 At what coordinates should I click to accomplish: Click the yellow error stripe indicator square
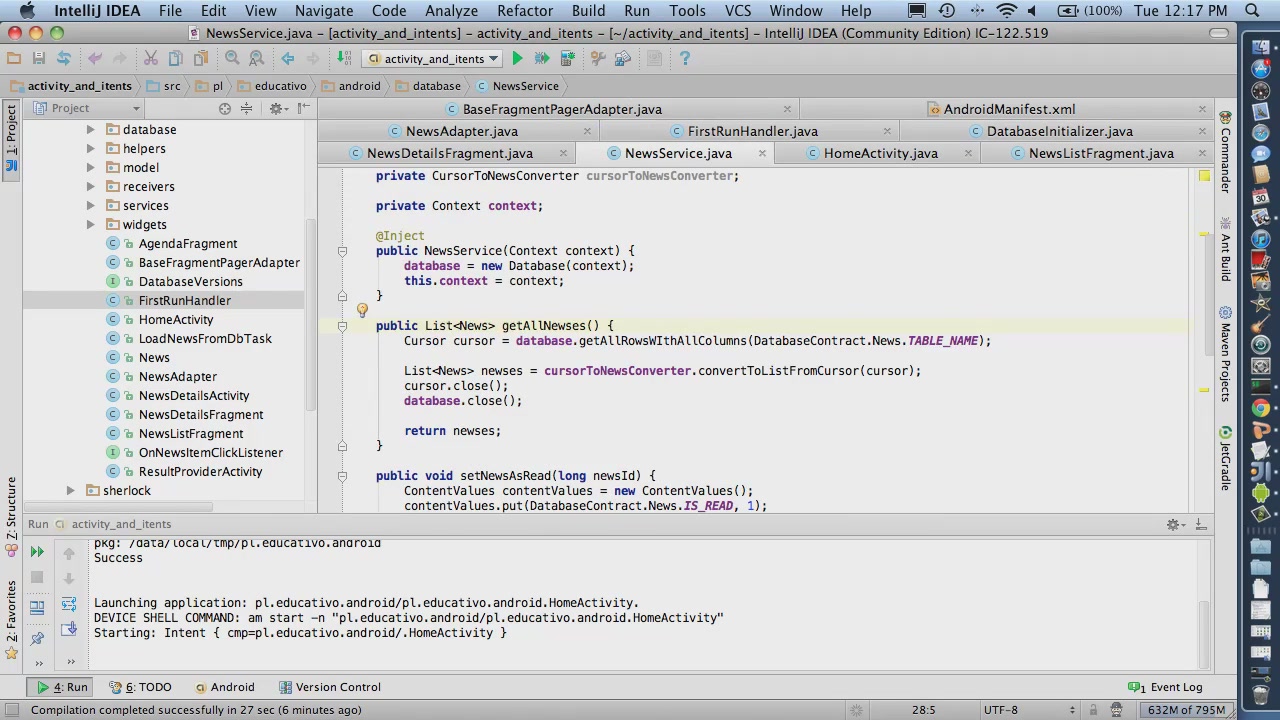click(x=1204, y=176)
